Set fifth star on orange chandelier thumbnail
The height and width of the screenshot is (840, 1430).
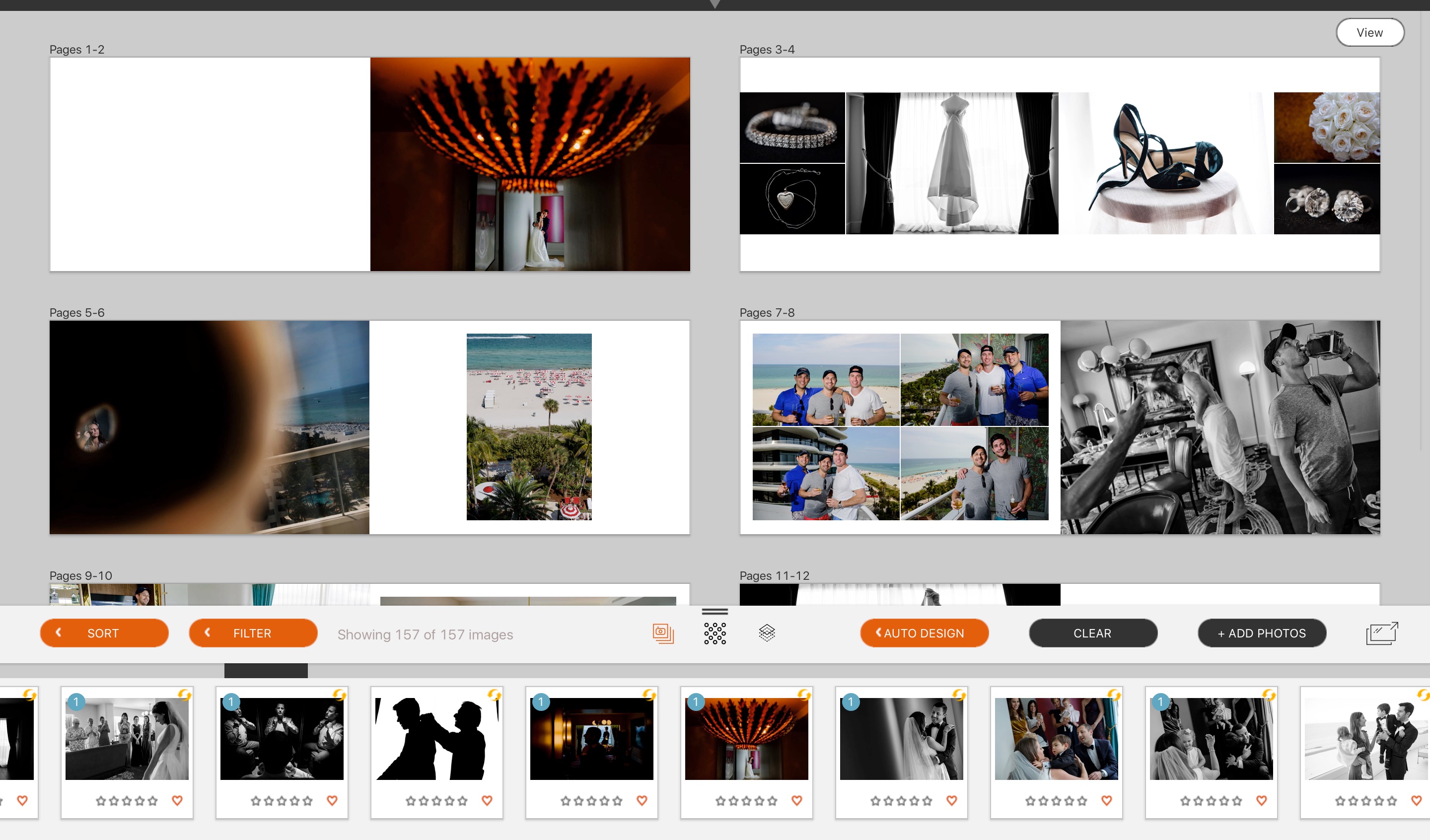(x=772, y=801)
